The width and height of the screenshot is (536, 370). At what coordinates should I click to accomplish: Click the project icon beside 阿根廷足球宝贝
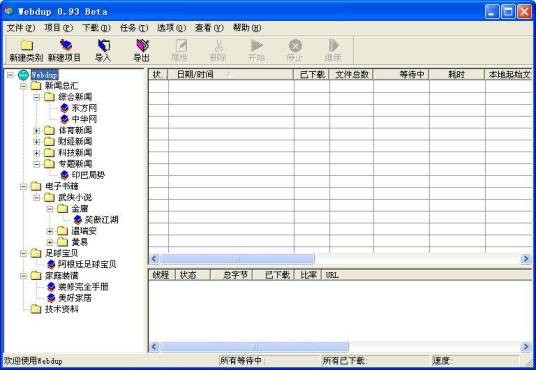point(51,264)
